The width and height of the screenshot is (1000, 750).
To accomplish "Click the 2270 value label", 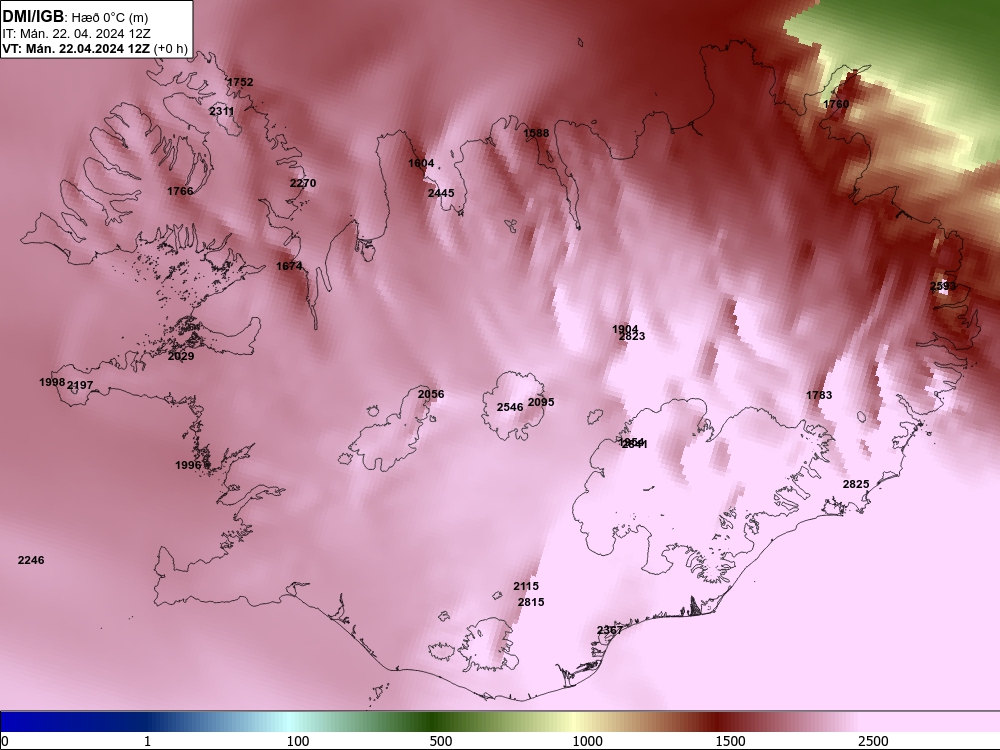I will 303,183.
